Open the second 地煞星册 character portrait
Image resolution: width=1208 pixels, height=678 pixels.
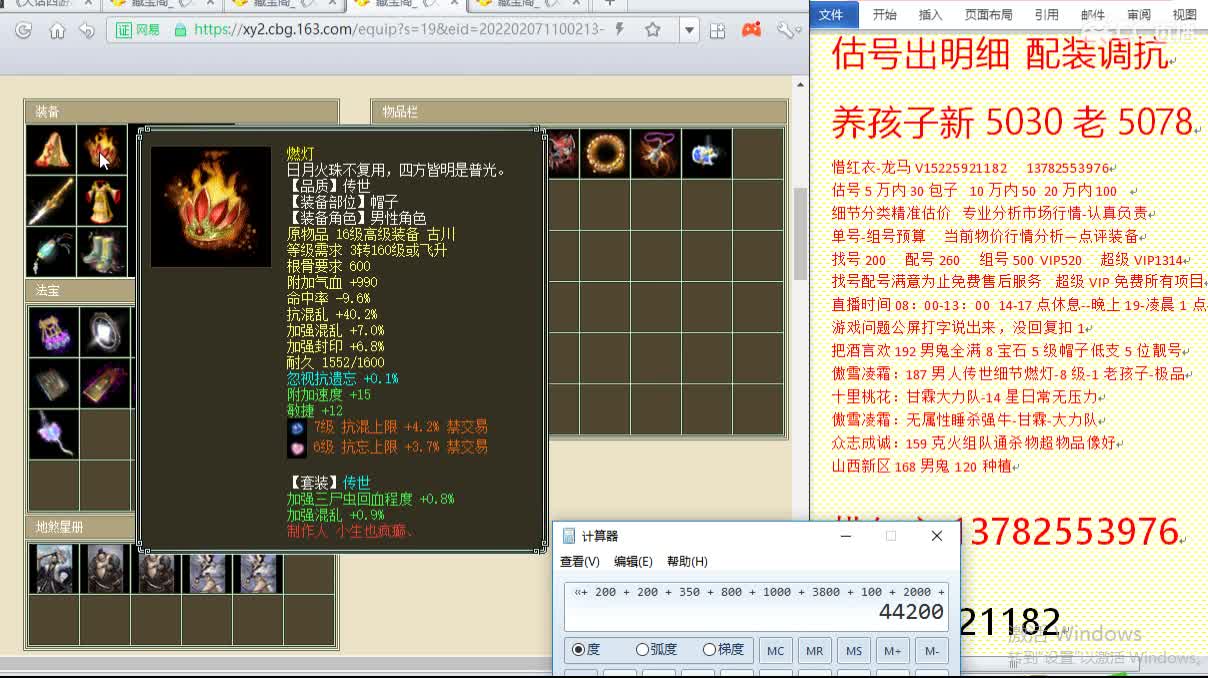coord(104,569)
